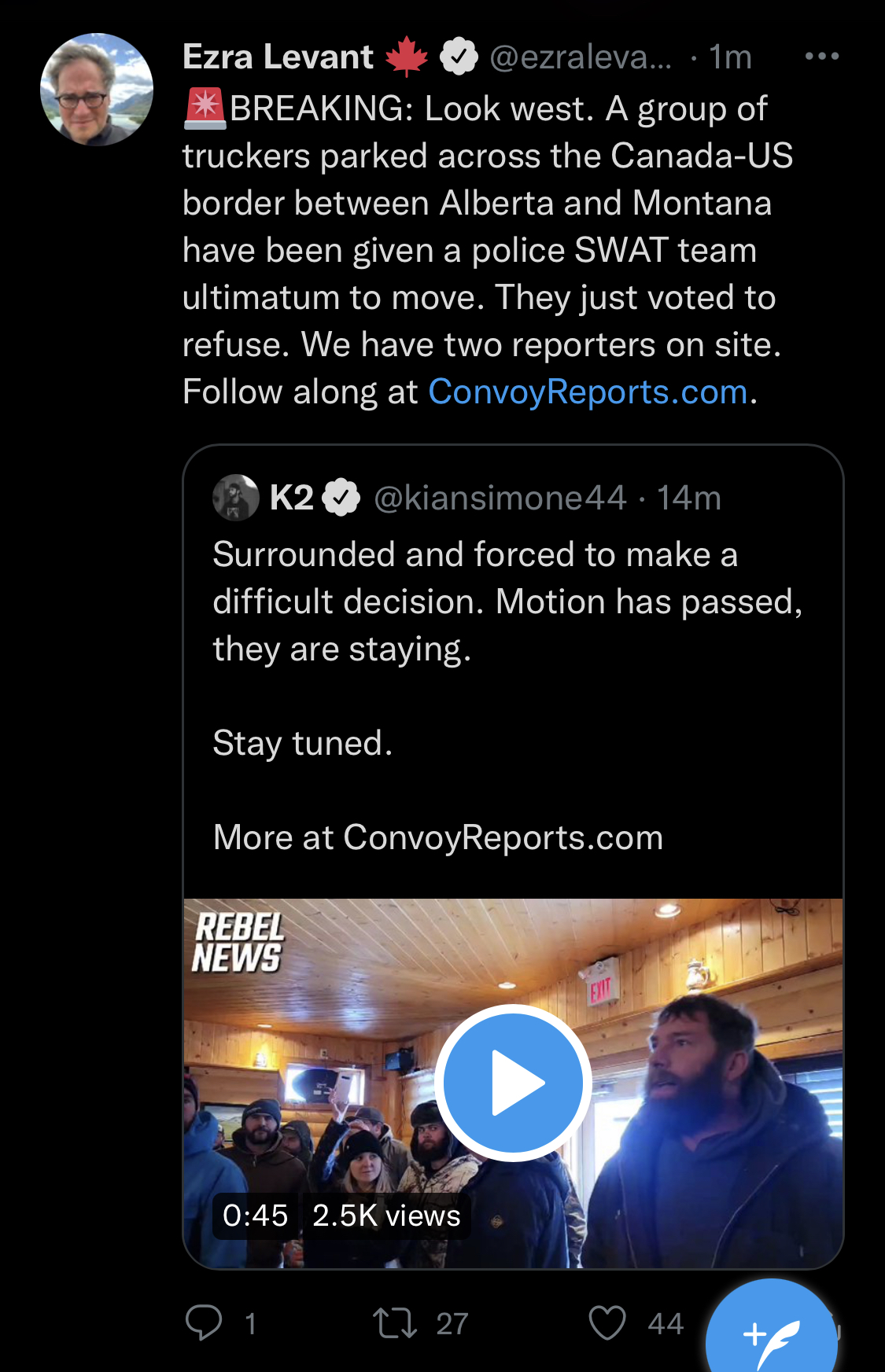Open Ezra Levant's profile picture

(x=97, y=90)
